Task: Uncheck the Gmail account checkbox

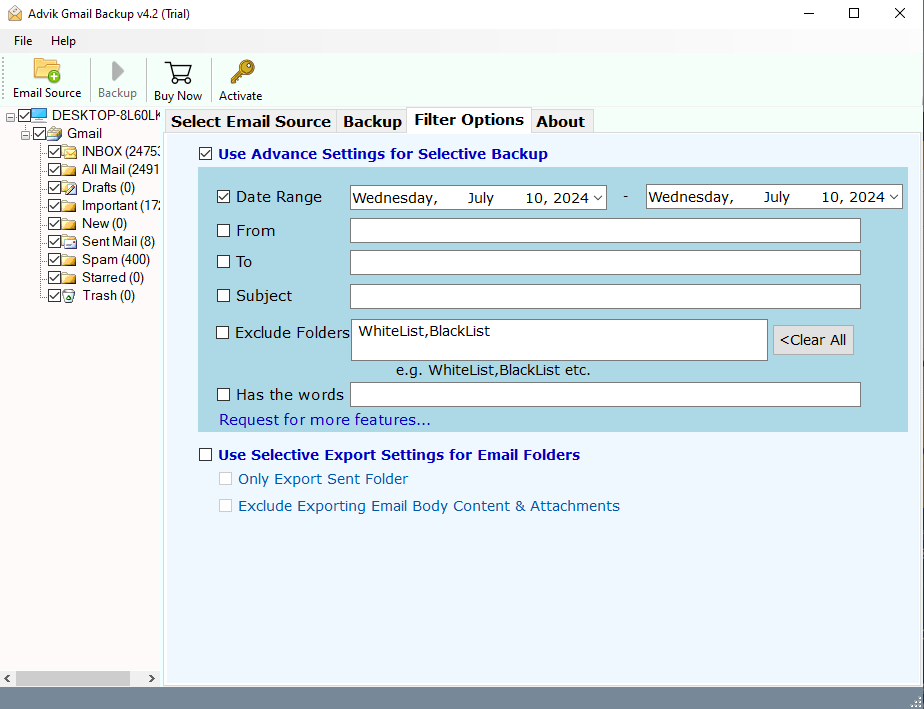Action: point(39,134)
